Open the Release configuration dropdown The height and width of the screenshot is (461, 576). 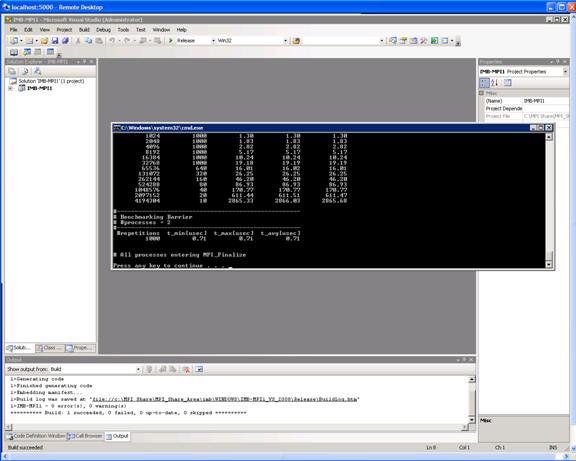pyautogui.click(x=196, y=40)
